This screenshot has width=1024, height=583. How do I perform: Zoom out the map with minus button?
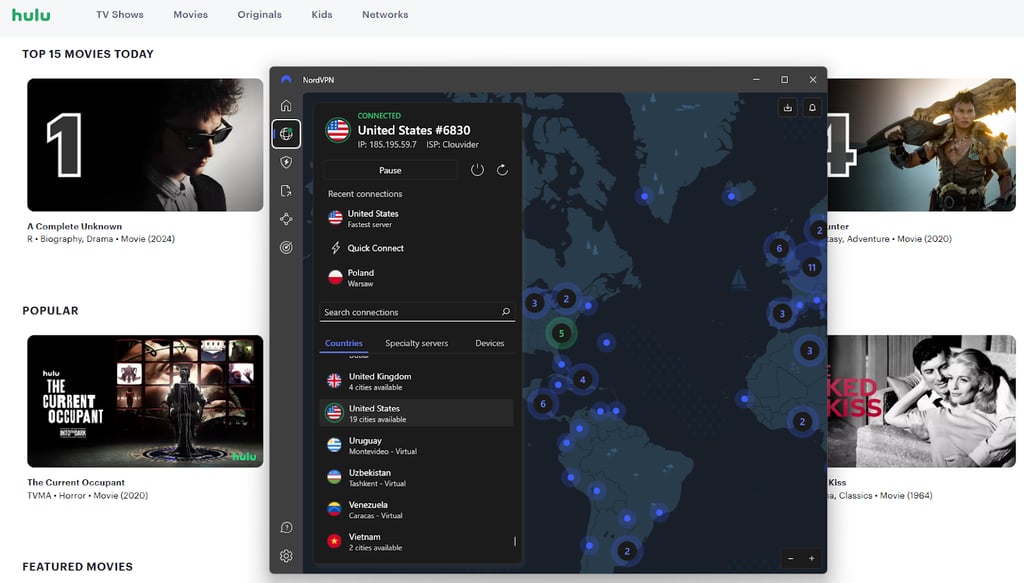pos(791,558)
